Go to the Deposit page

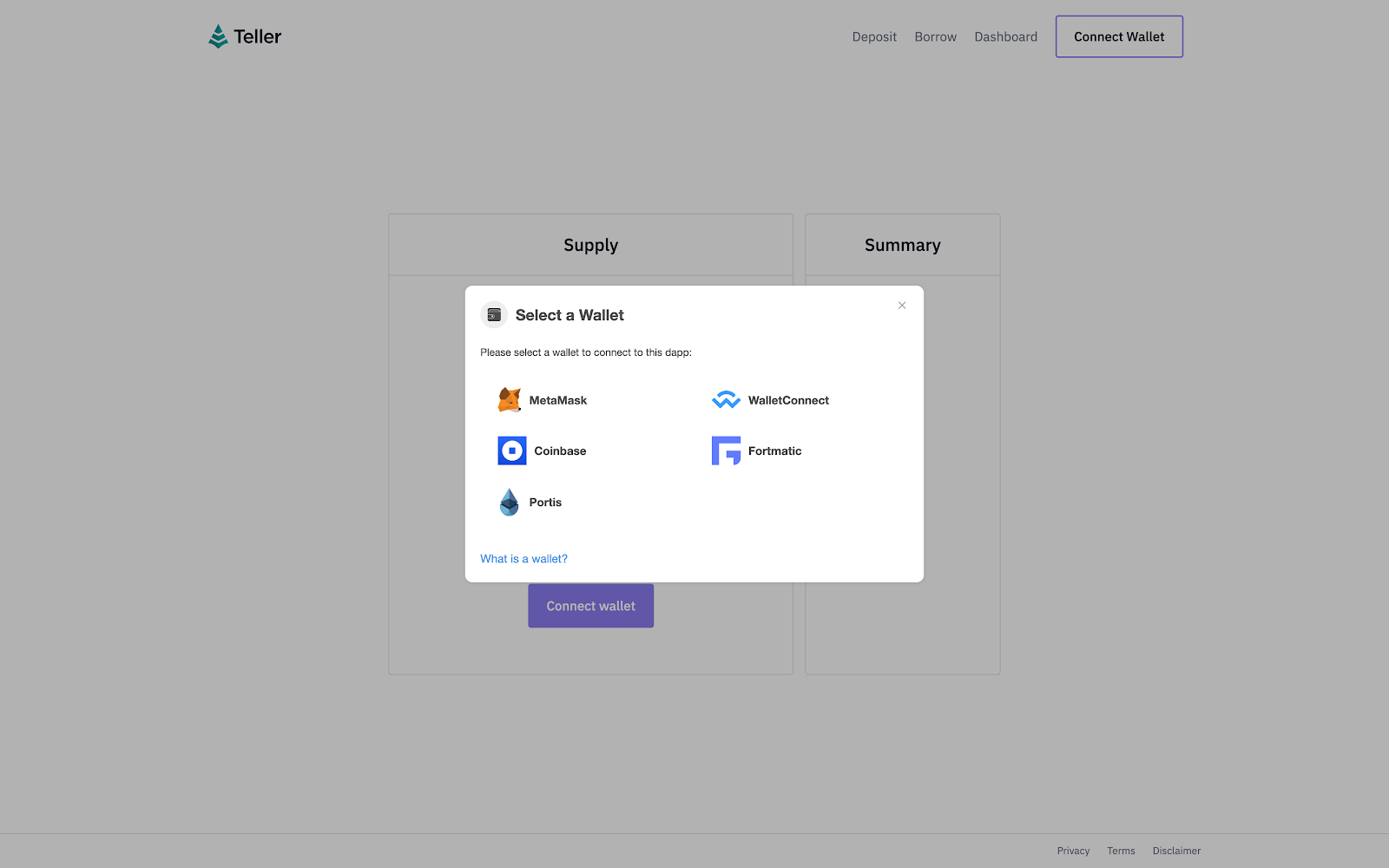(x=874, y=36)
